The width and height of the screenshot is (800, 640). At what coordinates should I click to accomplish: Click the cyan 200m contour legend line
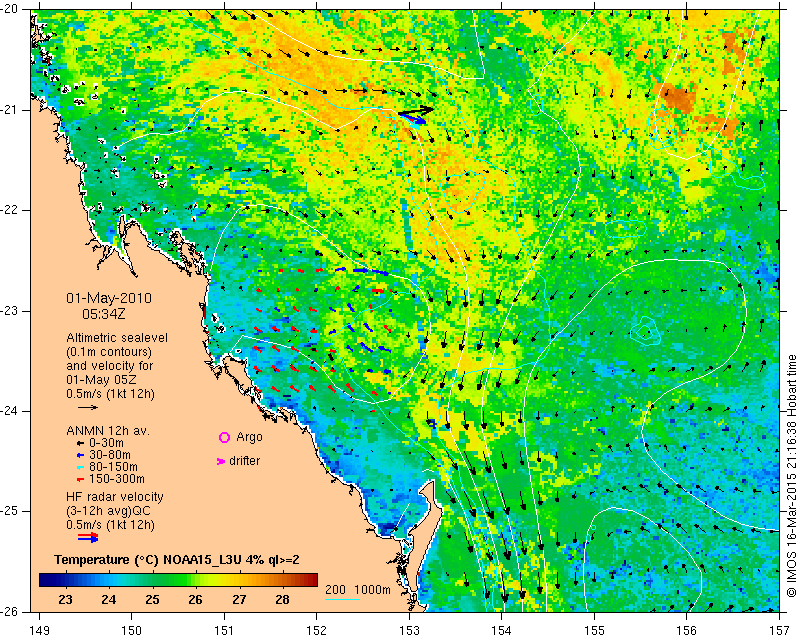[x=342, y=599]
